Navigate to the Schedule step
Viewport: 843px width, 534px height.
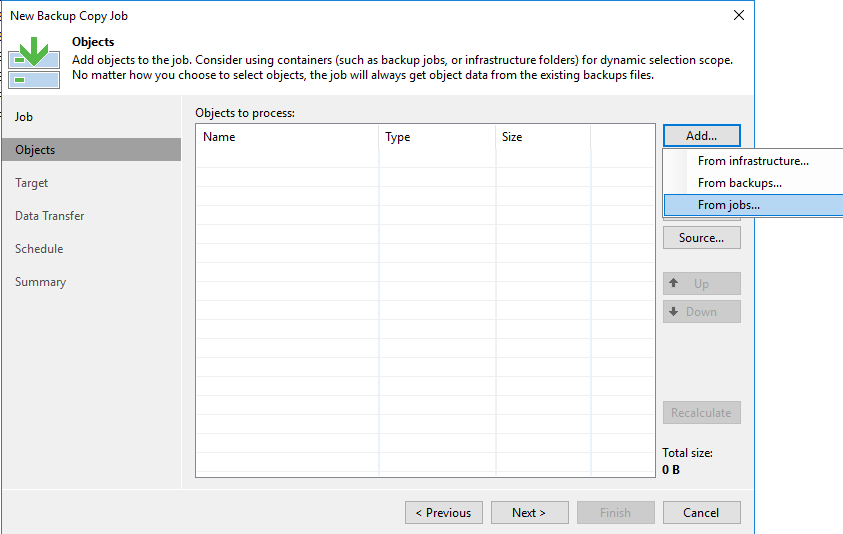click(39, 249)
